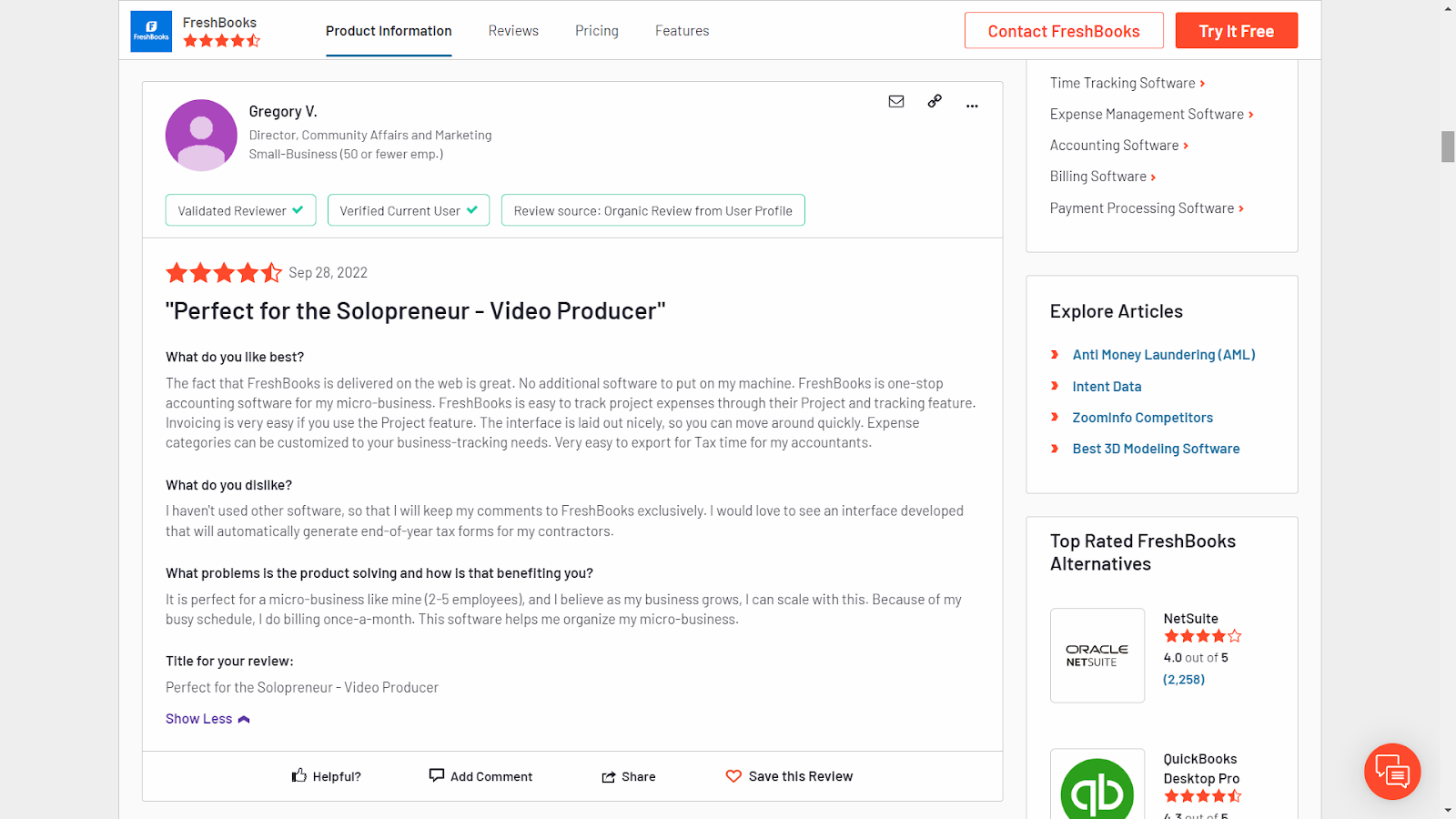Click the FreshBooks logo icon
Screen dimensions: 1456x819
151,32
